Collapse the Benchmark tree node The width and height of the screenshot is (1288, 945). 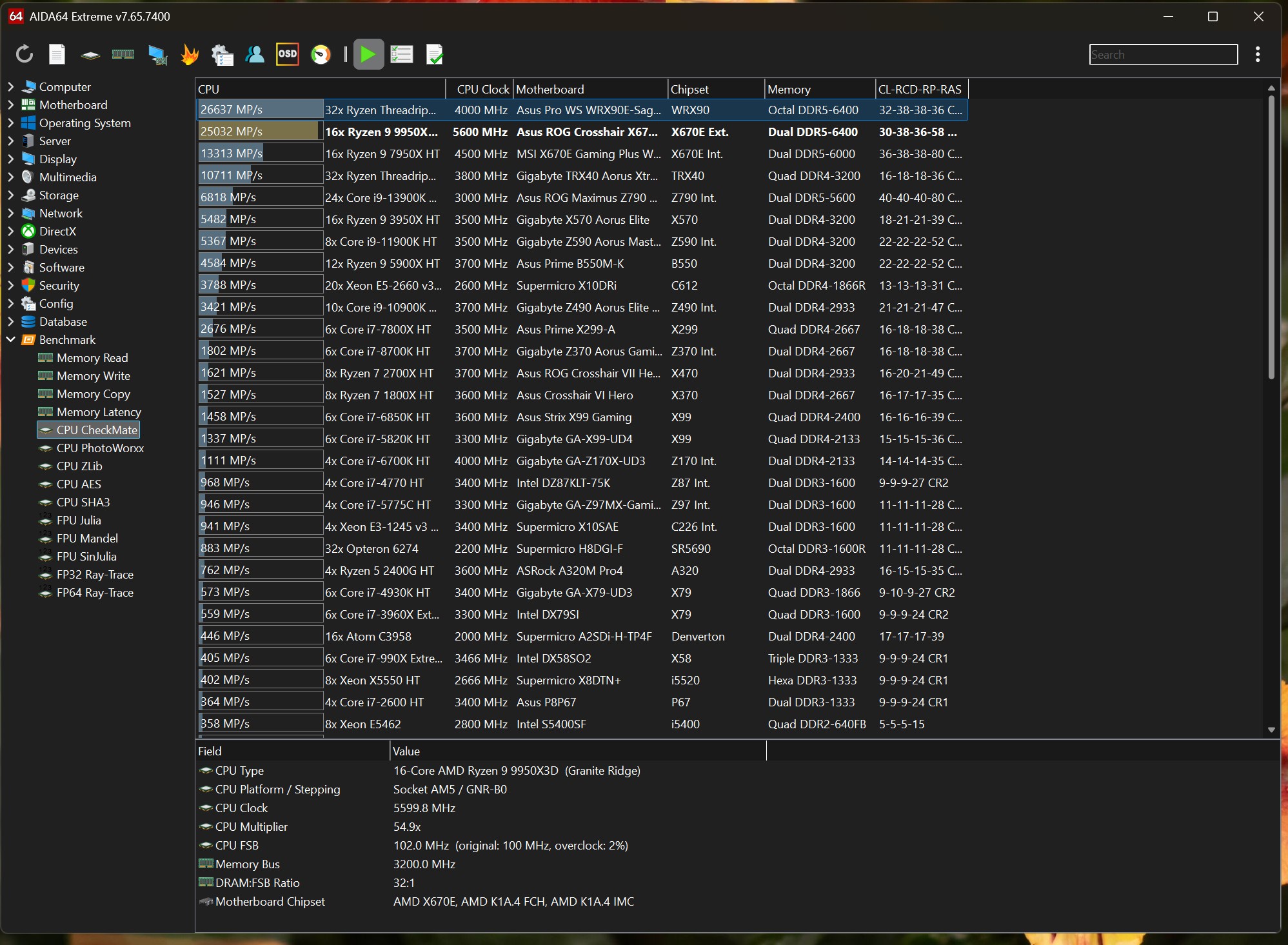click(11, 339)
